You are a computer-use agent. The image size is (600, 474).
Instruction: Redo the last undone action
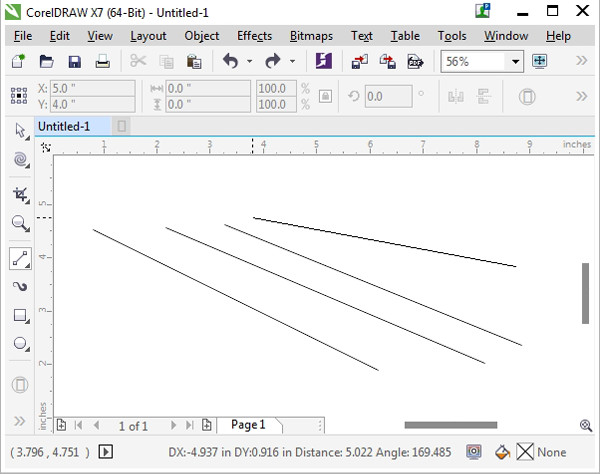[x=273, y=61]
